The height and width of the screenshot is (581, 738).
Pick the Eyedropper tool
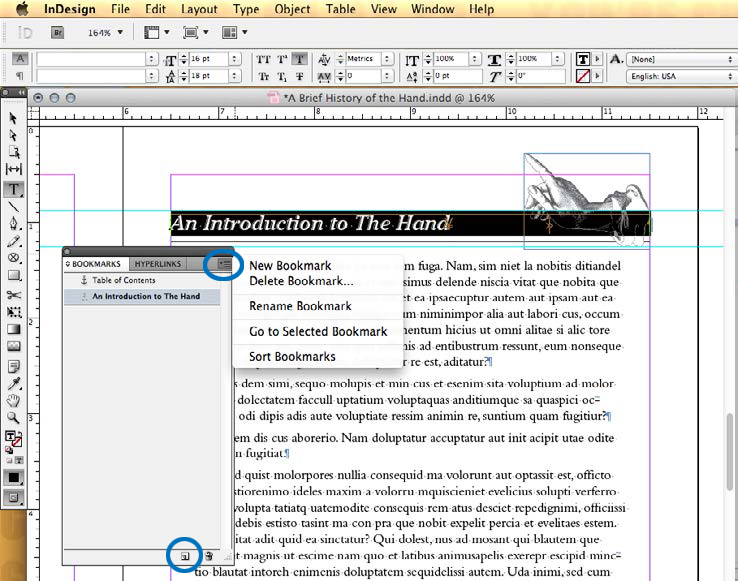14,383
